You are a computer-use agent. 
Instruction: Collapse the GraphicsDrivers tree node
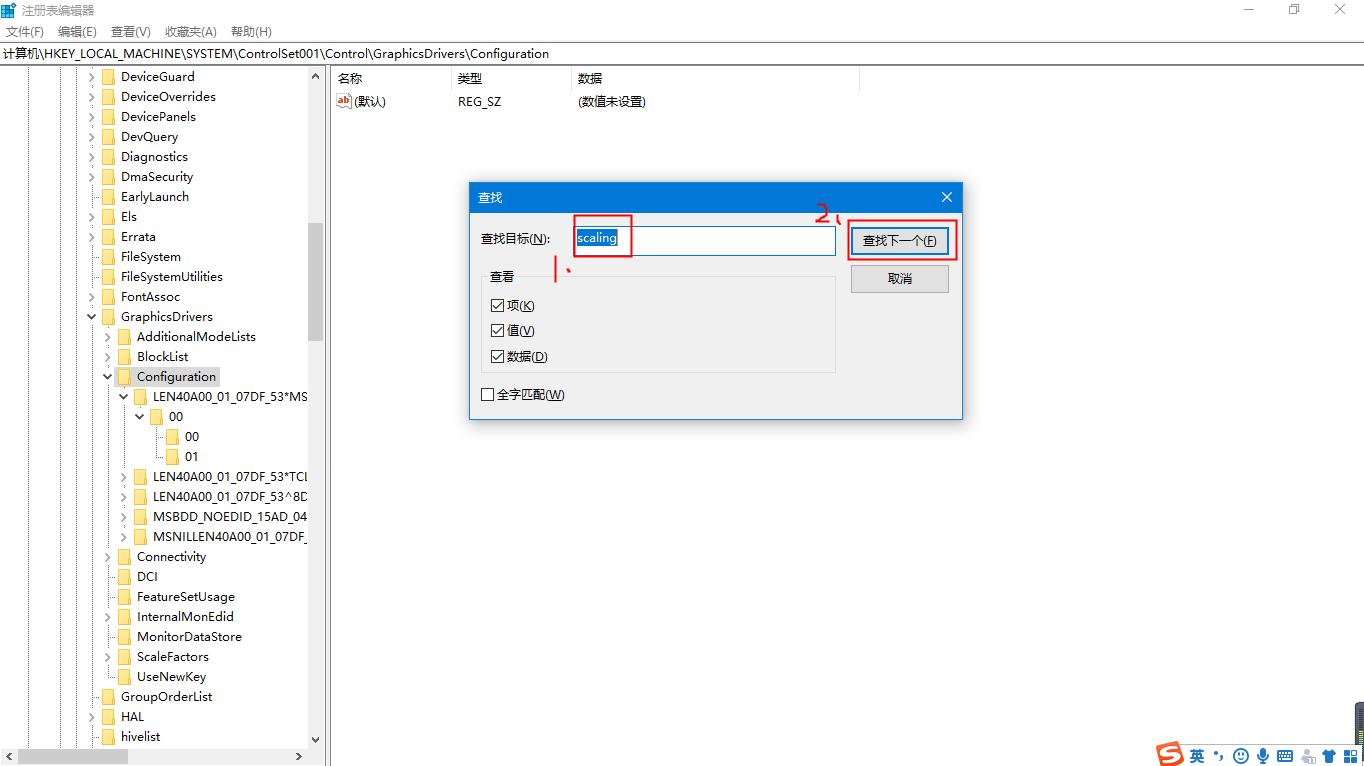[x=92, y=317]
